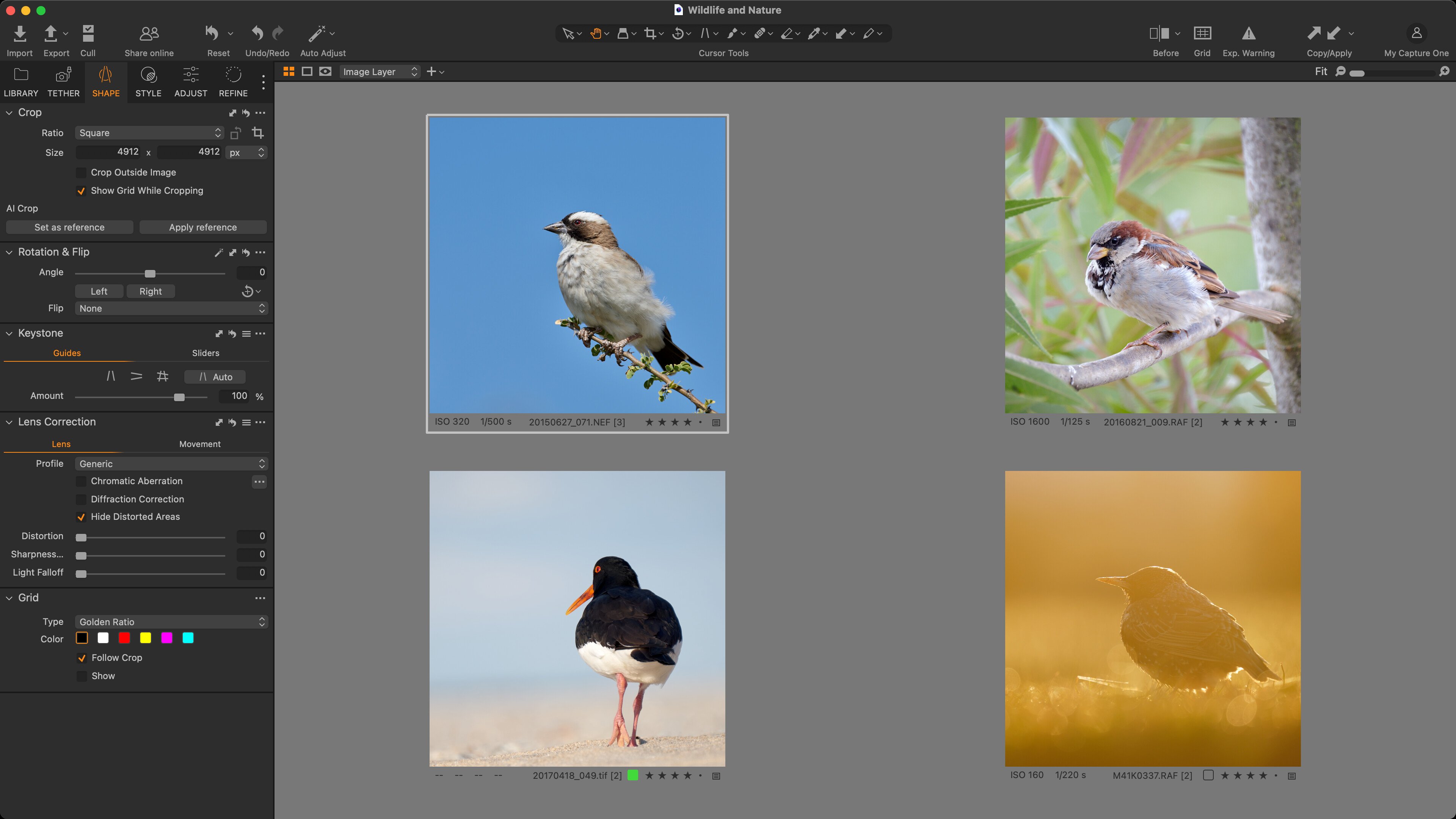
Task: Switch to single image viewer mode
Action: click(x=307, y=72)
